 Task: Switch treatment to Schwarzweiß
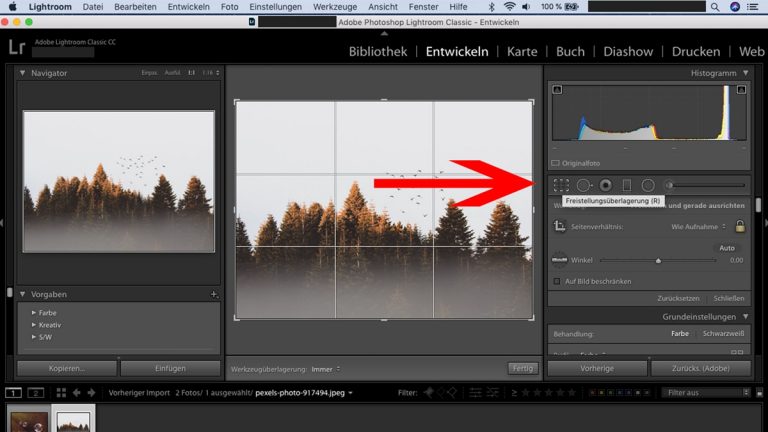pyautogui.click(x=722, y=333)
